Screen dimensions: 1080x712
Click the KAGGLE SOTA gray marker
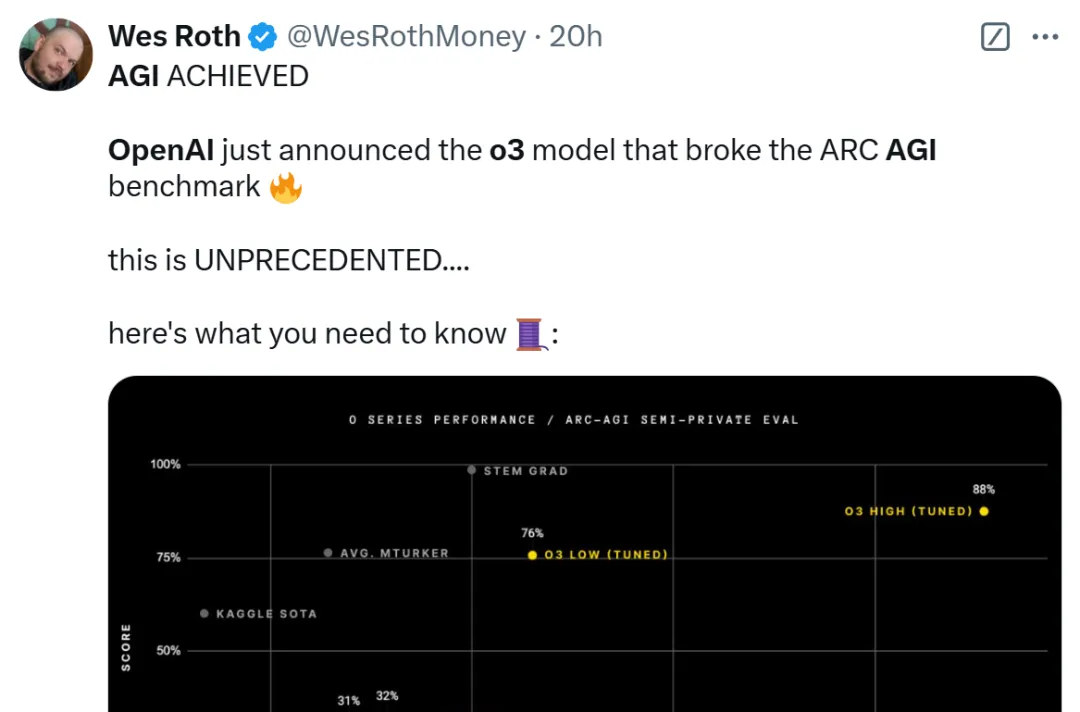pyautogui.click(x=204, y=614)
